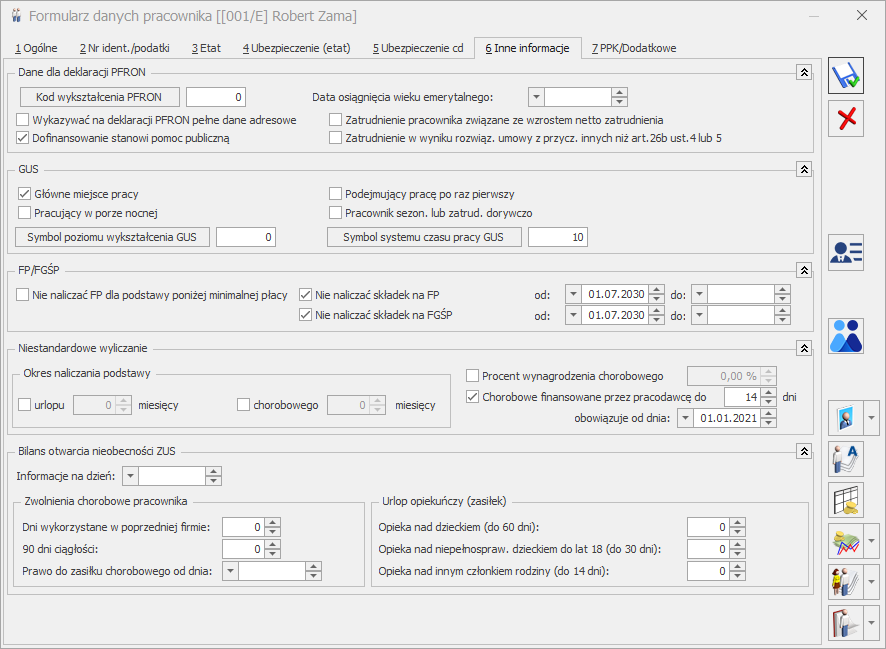Open the FP 'do' date dropdown

700,294
